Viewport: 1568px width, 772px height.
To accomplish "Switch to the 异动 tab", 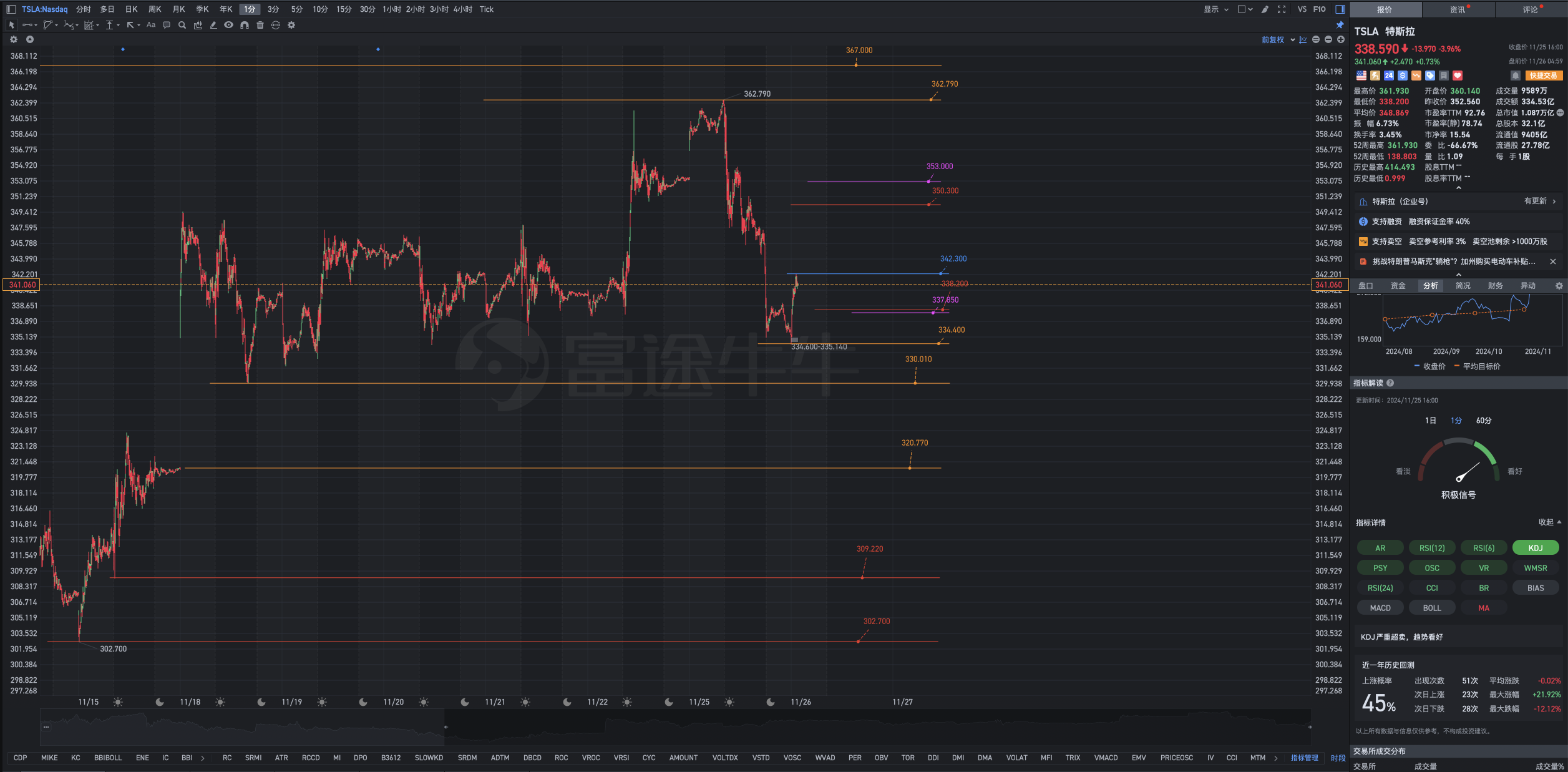I will 1527,286.
